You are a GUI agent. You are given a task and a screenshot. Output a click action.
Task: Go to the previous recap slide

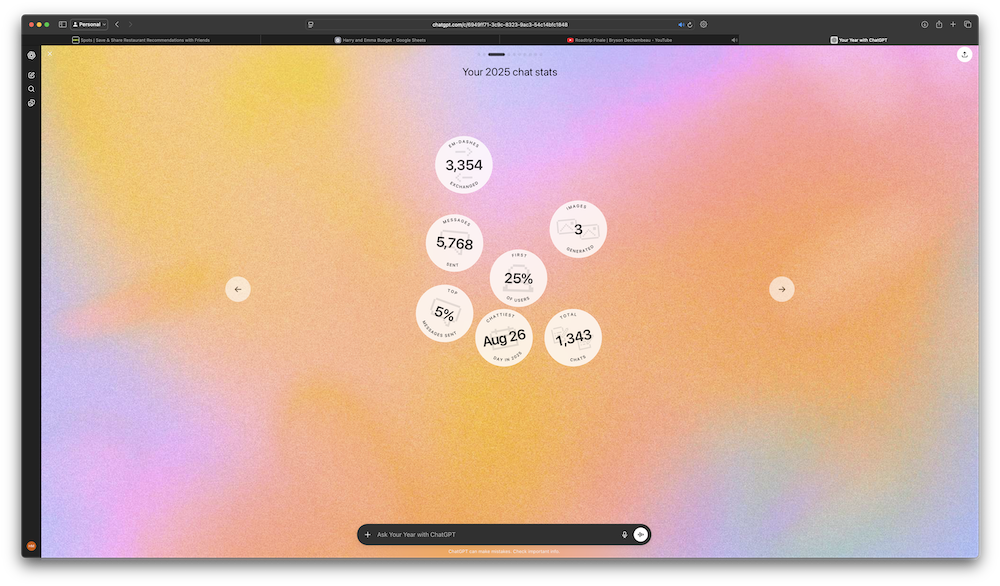[x=238, y=289]
